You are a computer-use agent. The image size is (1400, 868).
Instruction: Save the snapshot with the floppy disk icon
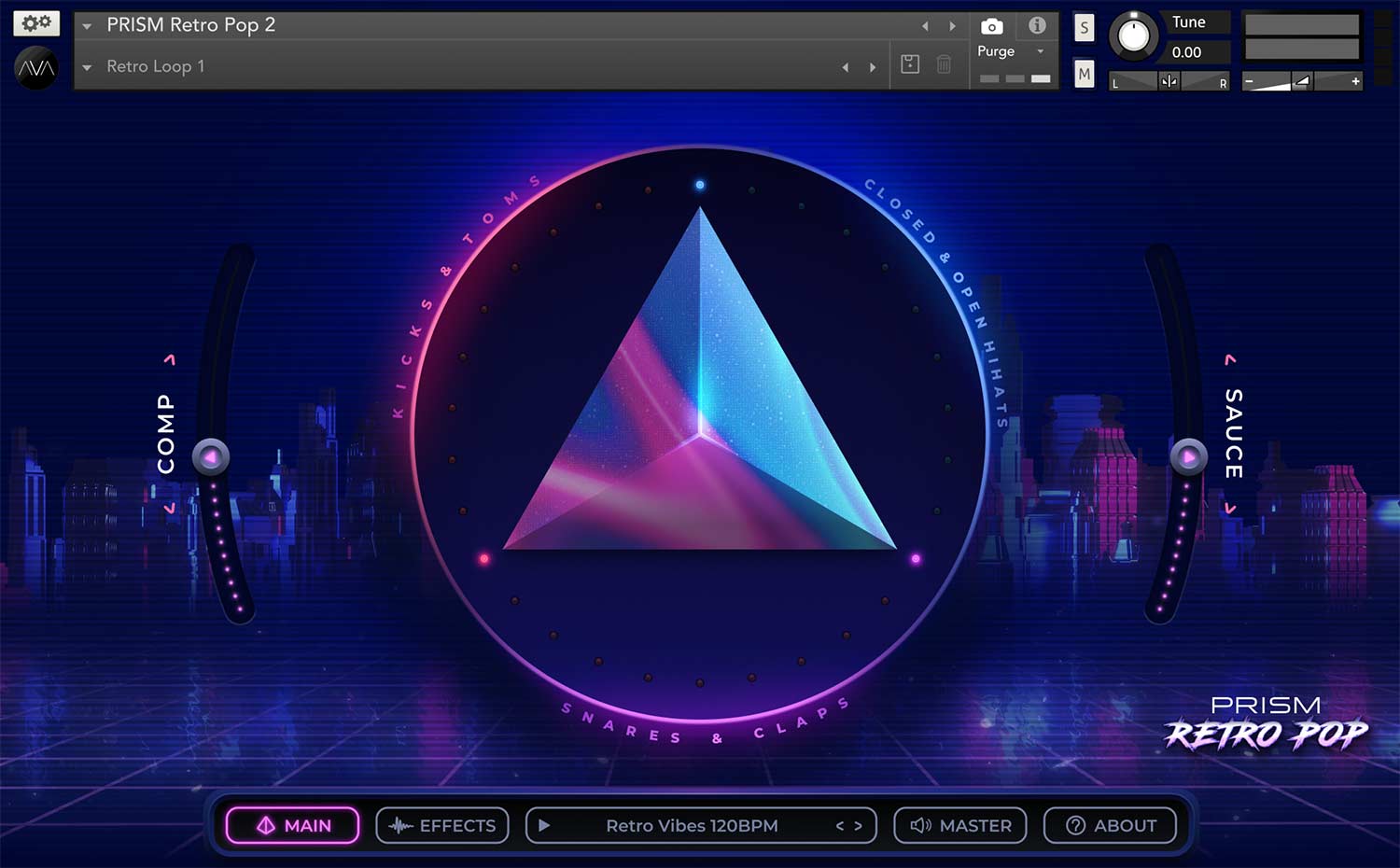909,65
